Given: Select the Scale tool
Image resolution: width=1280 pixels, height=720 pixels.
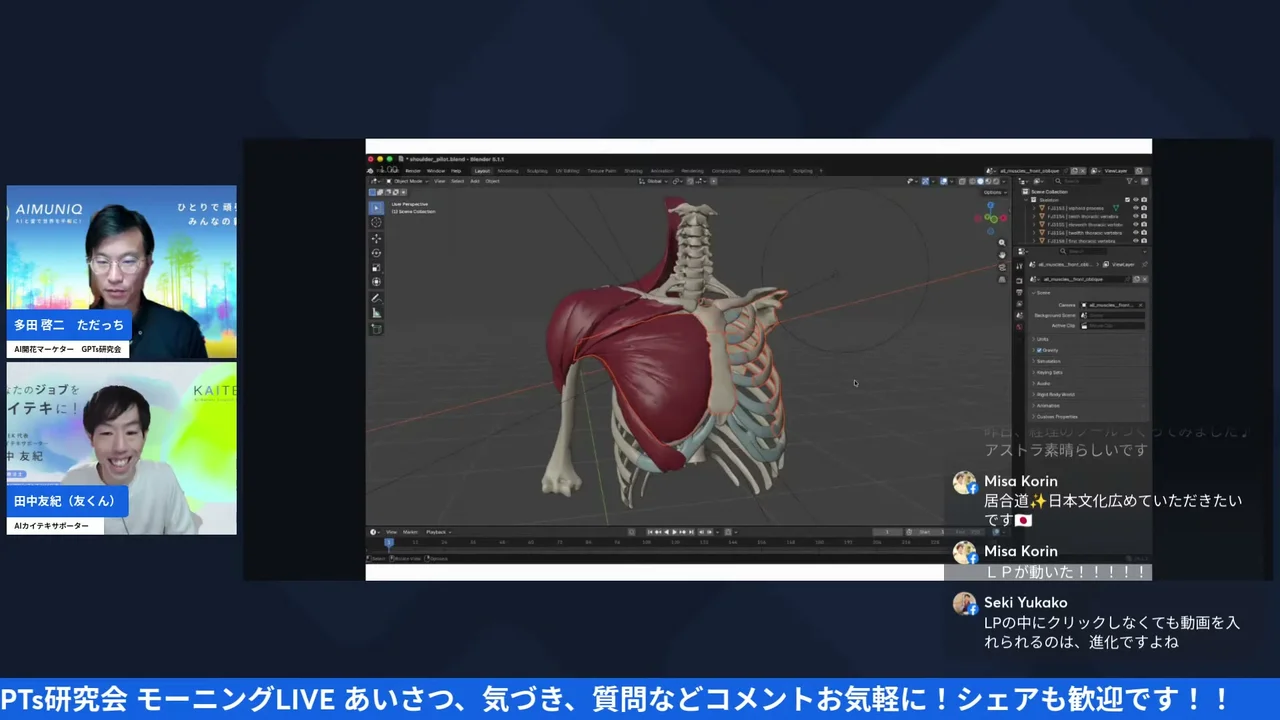Looking at the screenshot, I should (x=376, y=267).
